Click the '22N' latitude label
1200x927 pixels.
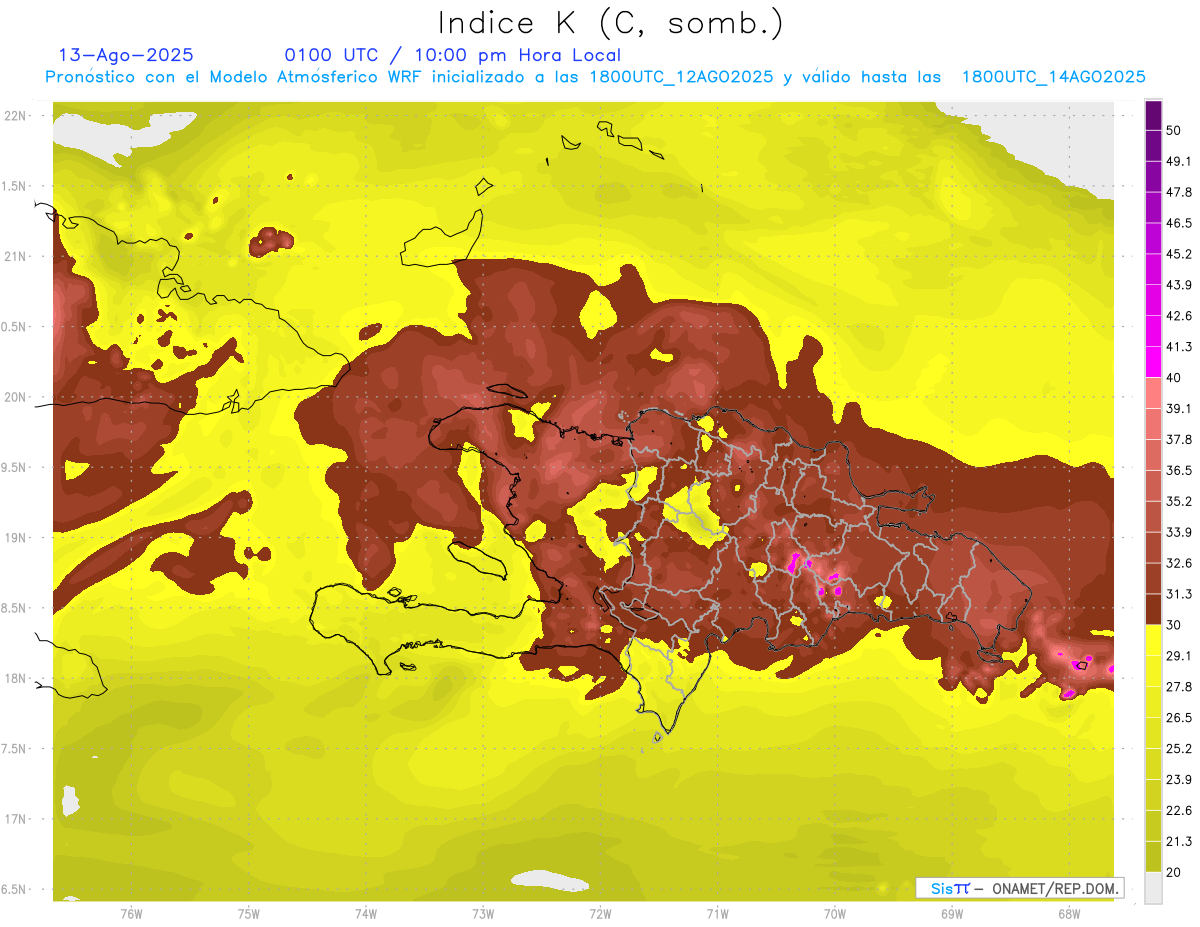click(15, 115)
